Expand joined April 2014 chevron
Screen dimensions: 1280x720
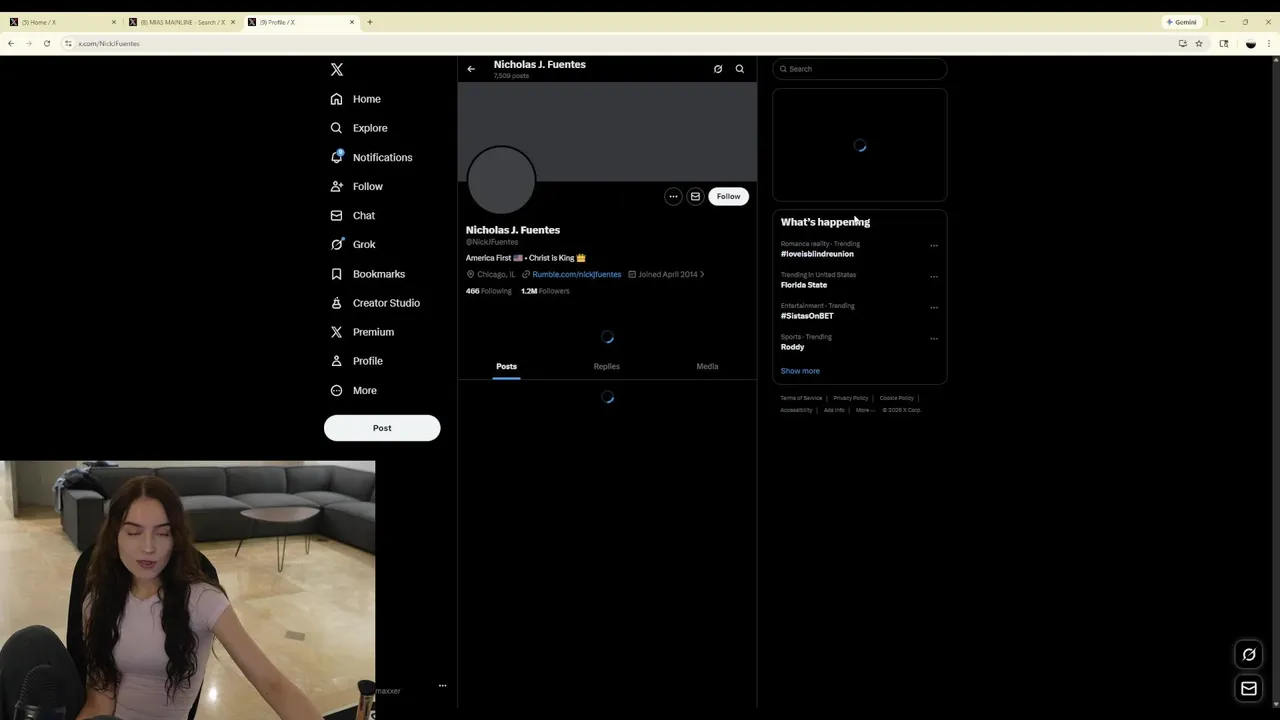pyautogui.click(x=702, y=274)
